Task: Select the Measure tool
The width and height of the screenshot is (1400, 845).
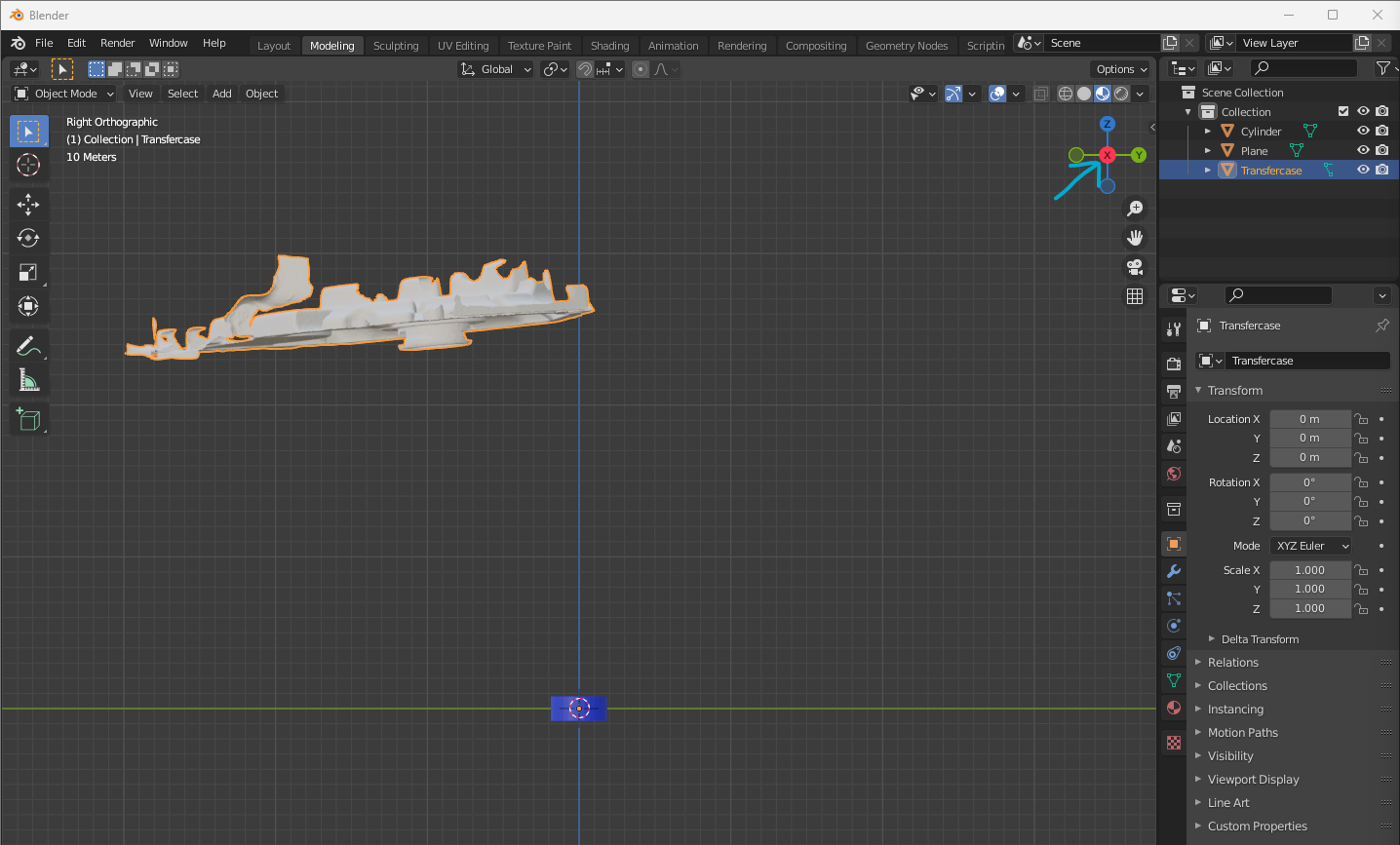Action: point(28,381)
